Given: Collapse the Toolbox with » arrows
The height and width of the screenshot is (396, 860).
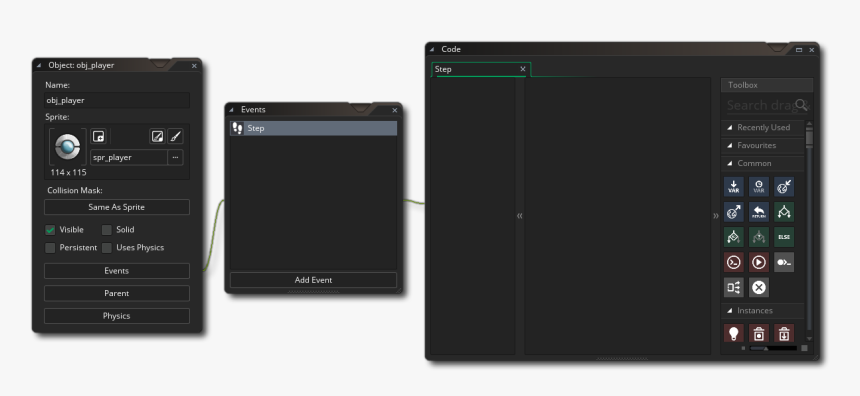Looking at the screenshot, I should point(716,216).
